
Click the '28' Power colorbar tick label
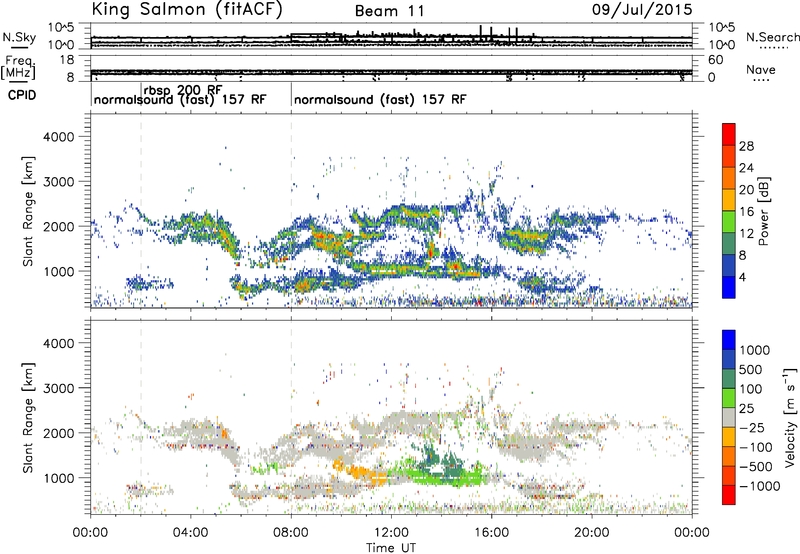click(746, 146)
